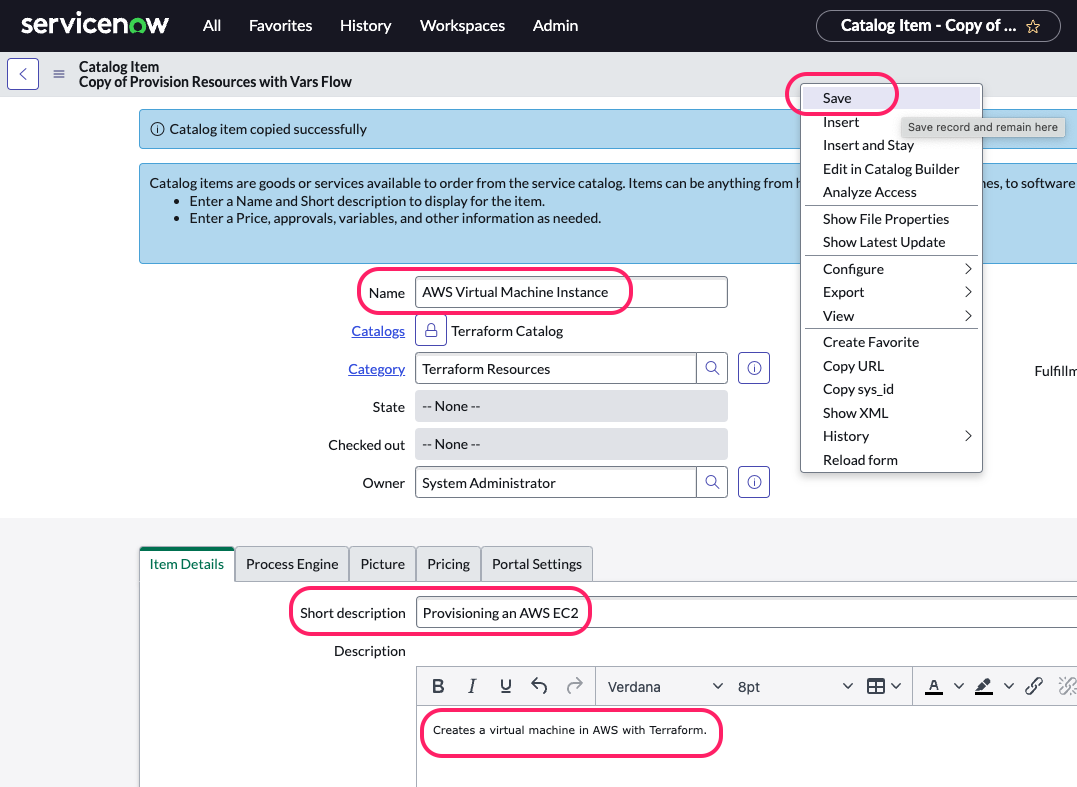This screenshot has height=787, width=1077.
Task: Apply Bold formatting in the description editor
Action: 438,686
